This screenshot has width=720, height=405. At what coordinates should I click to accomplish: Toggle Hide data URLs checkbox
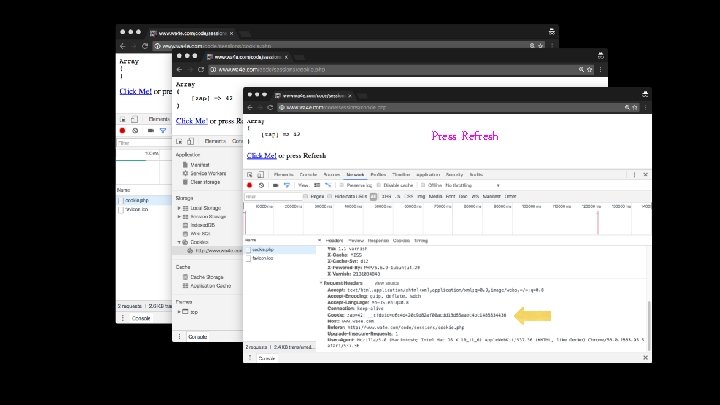(x=330, y=197)
